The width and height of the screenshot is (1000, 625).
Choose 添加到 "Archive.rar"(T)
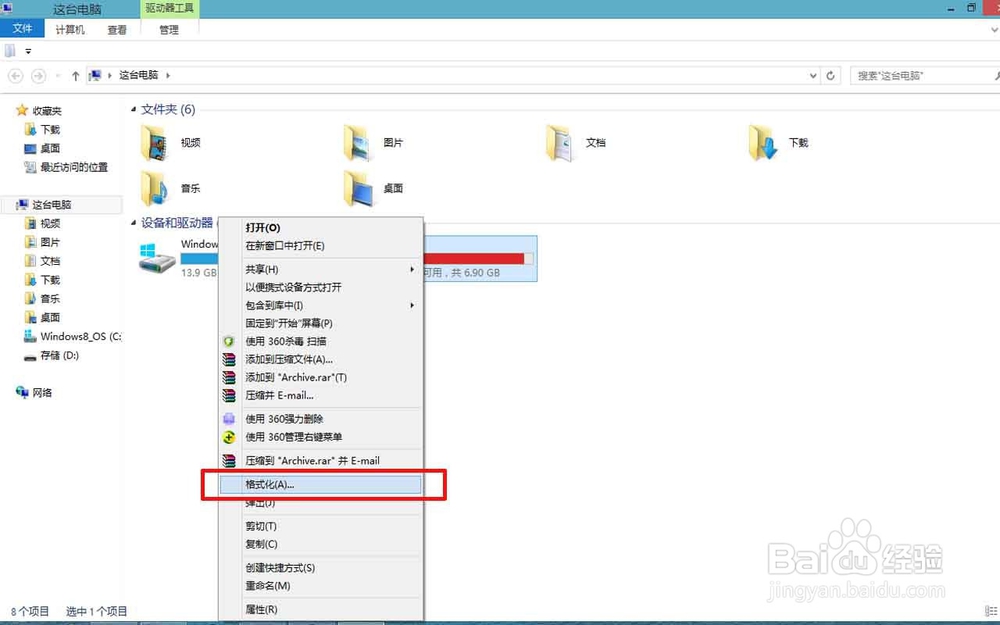click(x=320, y=378)
